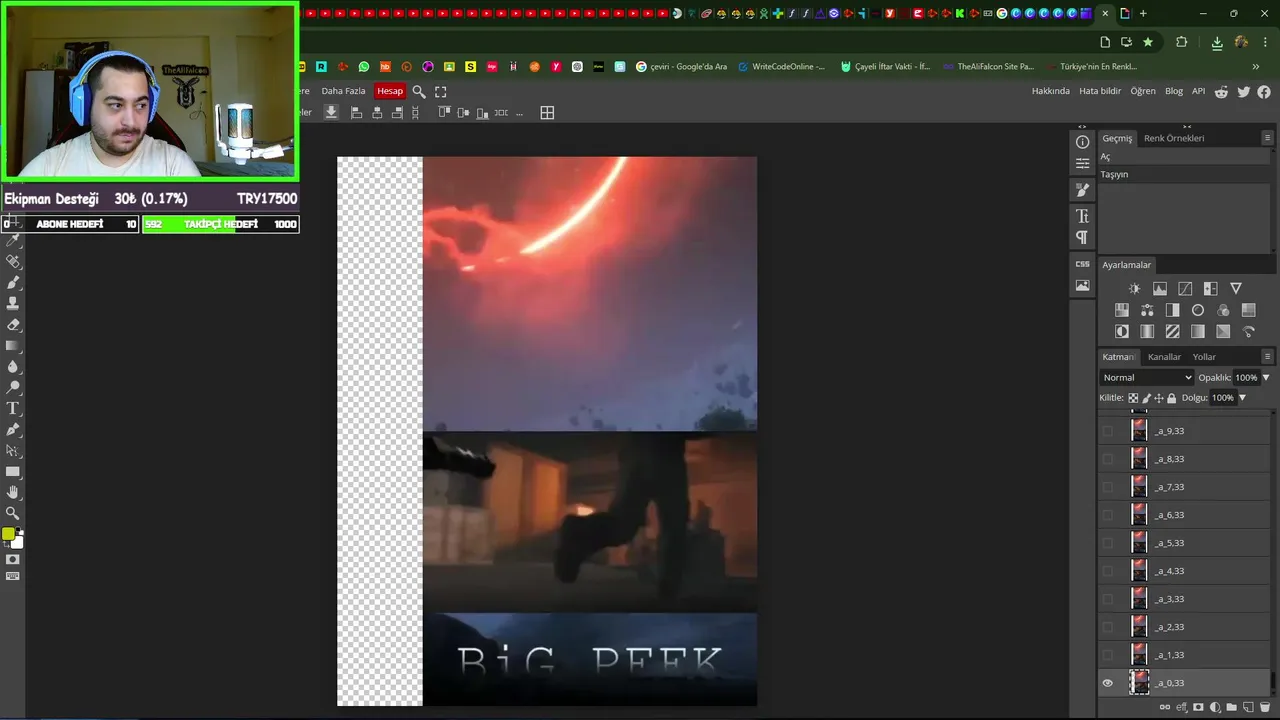Switch to the Yollar tab
This screenshot has height=720, width=1280.
click(x=1204, y=357)
